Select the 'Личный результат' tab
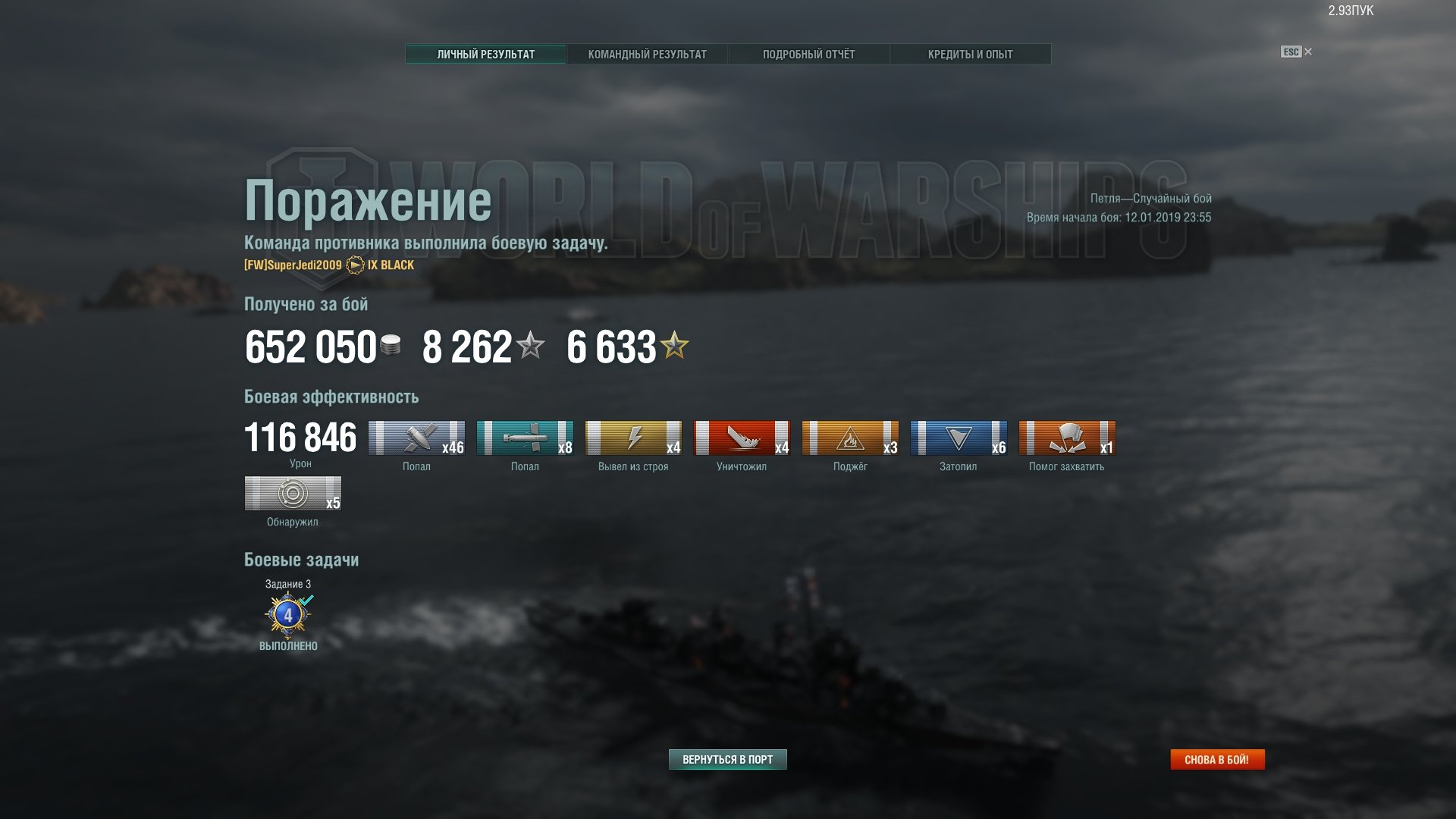 [x=485, y=55]
